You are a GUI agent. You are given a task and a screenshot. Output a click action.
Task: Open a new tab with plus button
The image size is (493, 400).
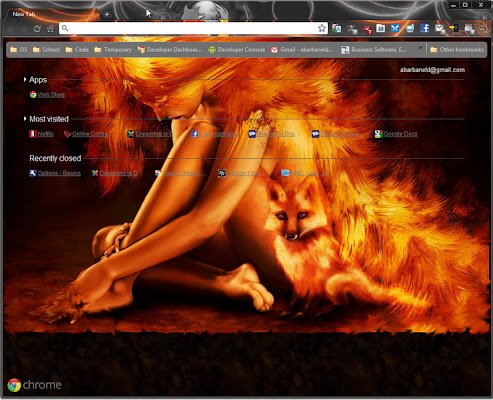pos(107,14)
